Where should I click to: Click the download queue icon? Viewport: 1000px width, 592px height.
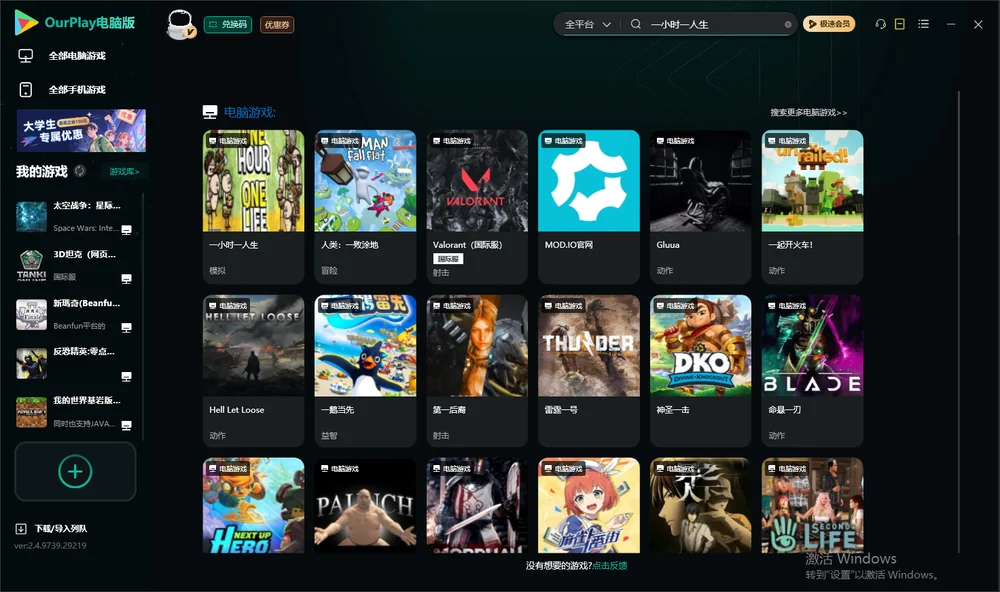click(x=20, y=528)
